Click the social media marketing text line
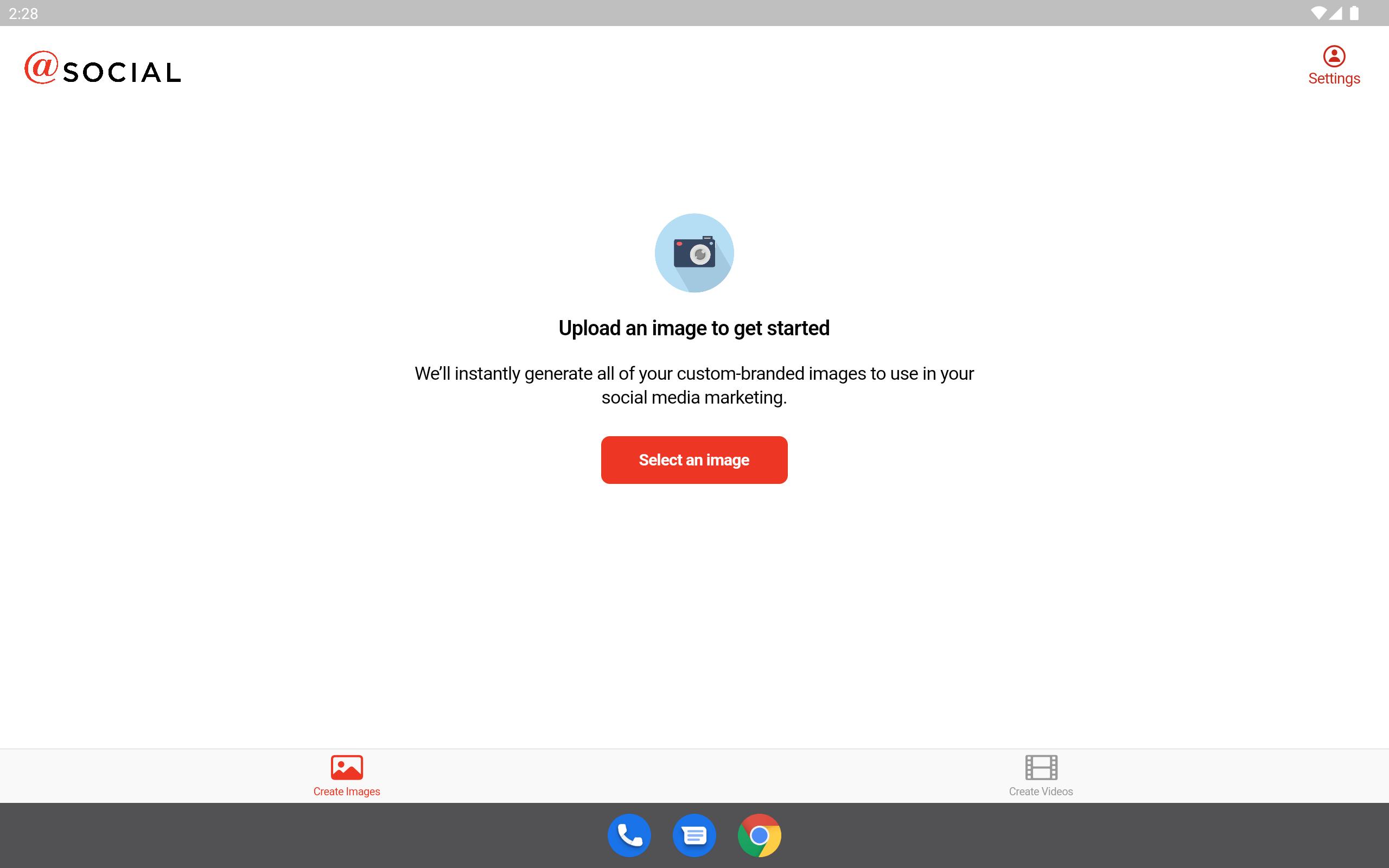1389x868 pixels. pos(694,397)
